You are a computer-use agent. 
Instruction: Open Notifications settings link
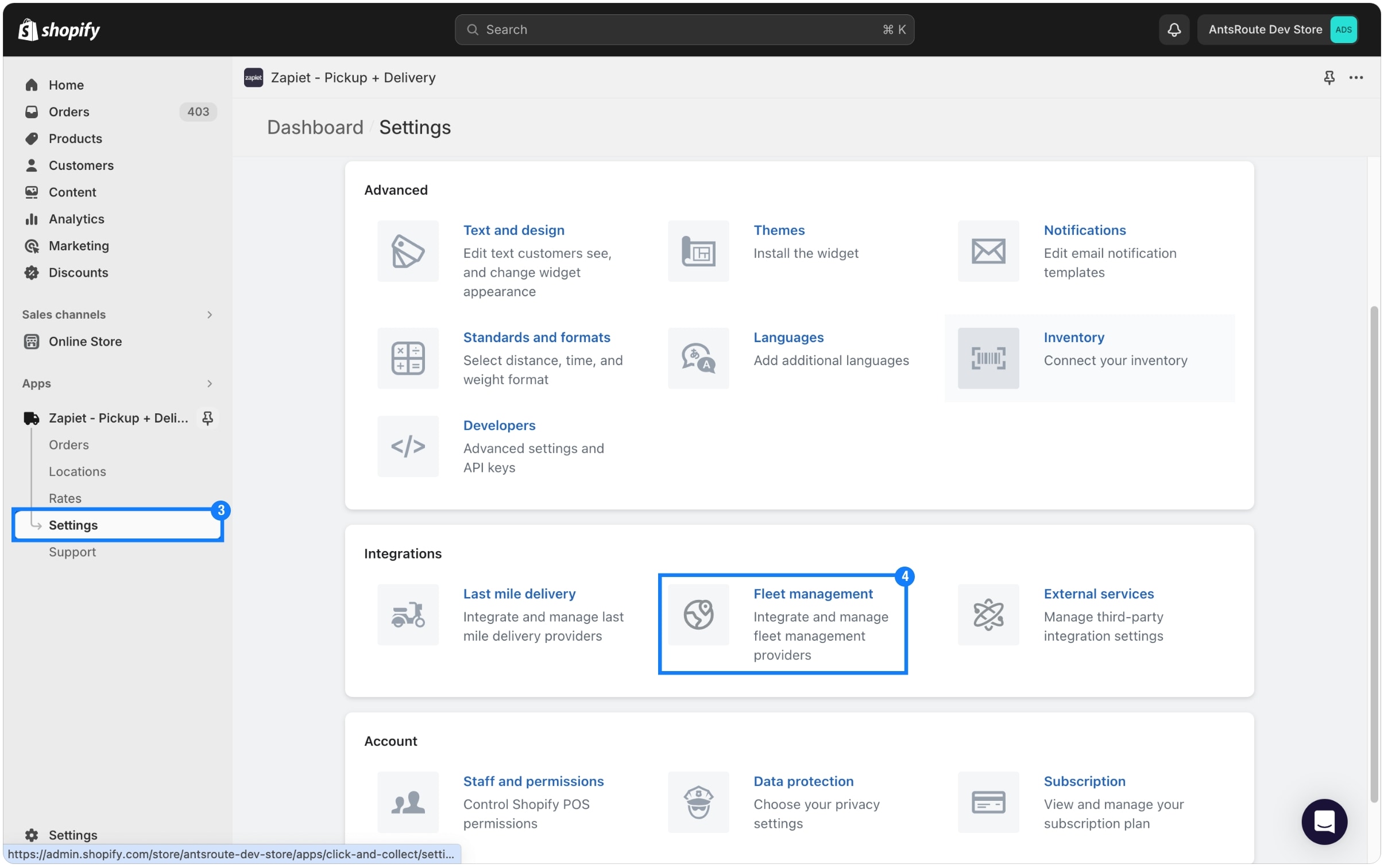pos(1084,230)
